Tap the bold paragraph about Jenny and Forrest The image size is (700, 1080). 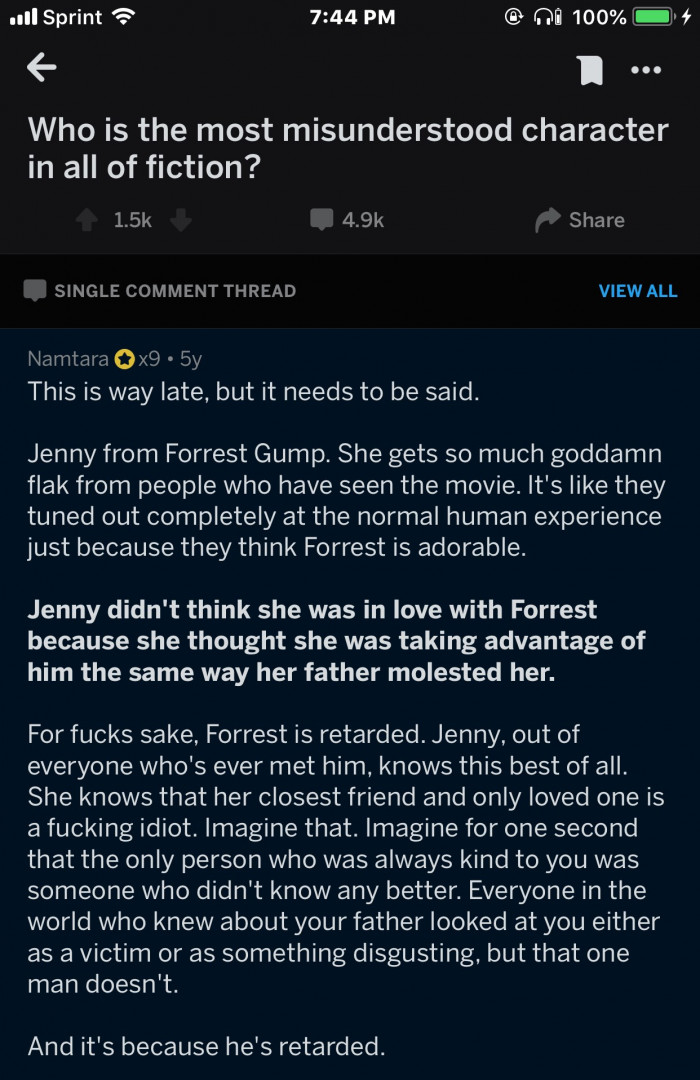336,640
